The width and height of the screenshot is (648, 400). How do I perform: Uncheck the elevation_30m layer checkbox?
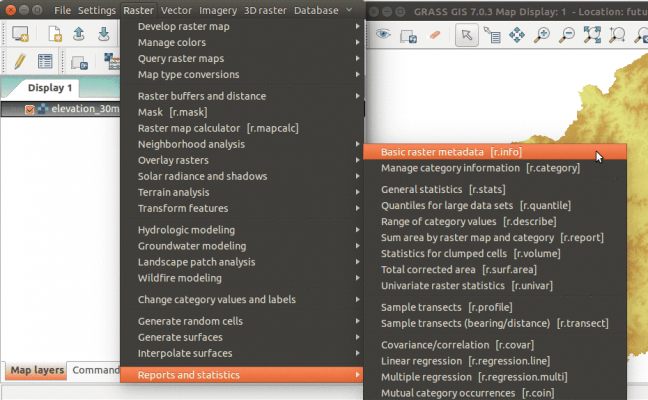click(29, 109)
